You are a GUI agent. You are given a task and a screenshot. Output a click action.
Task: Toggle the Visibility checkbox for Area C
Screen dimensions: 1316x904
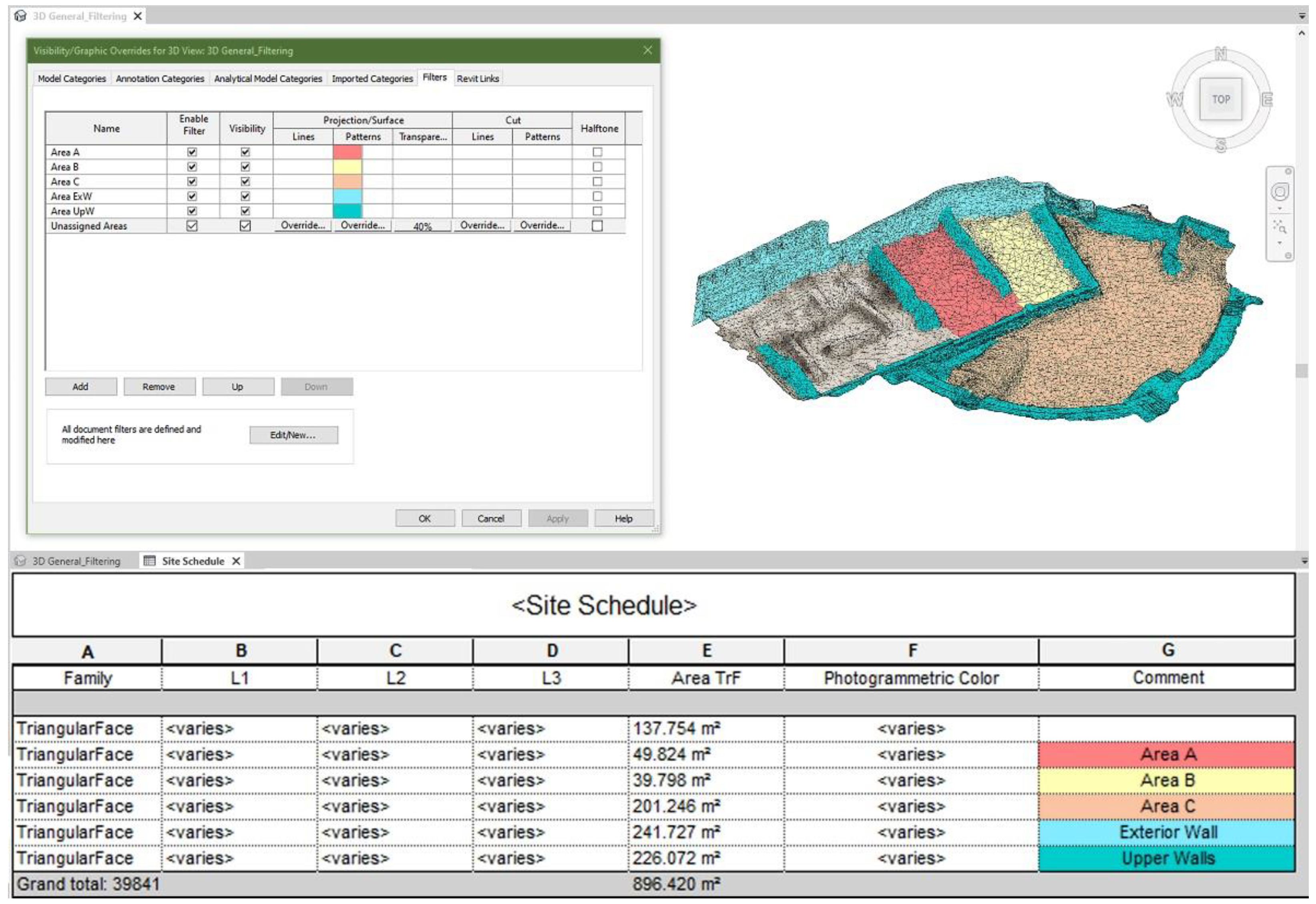[245, 181]
